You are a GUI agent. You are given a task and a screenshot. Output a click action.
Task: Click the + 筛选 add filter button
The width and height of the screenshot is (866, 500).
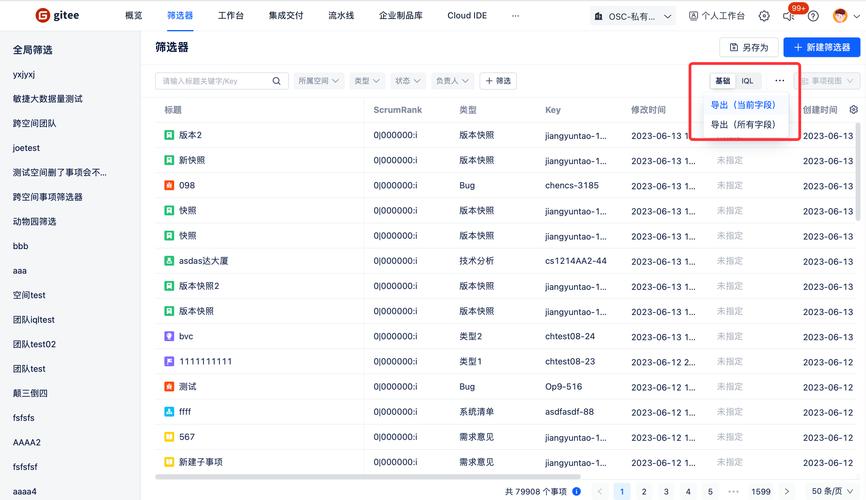[x=498, y=81]
